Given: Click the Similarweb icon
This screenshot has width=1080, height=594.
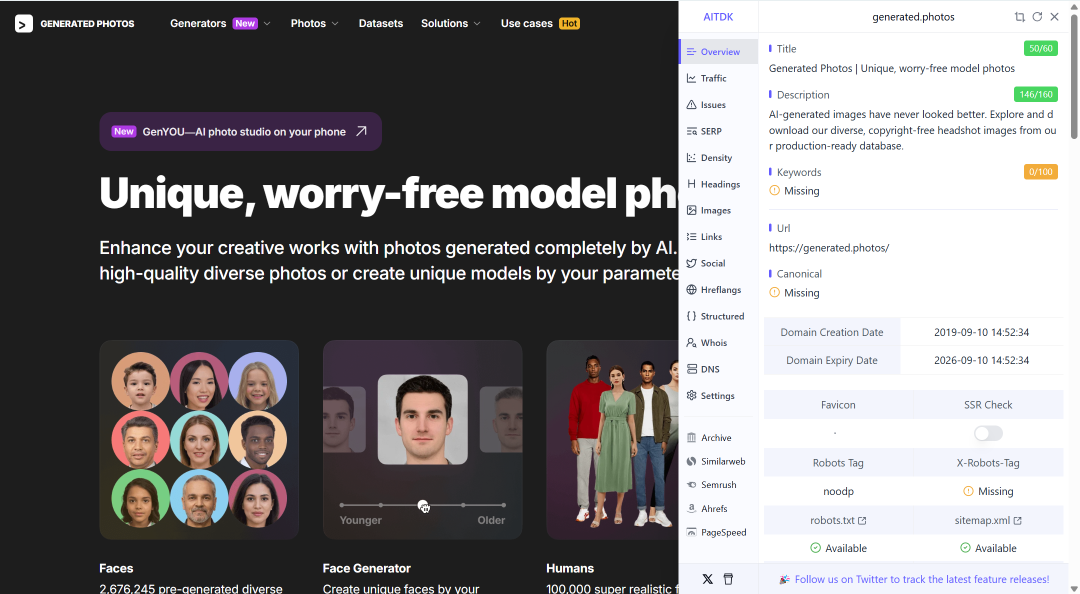Looking at the screenshot, I should click(692, 461).
